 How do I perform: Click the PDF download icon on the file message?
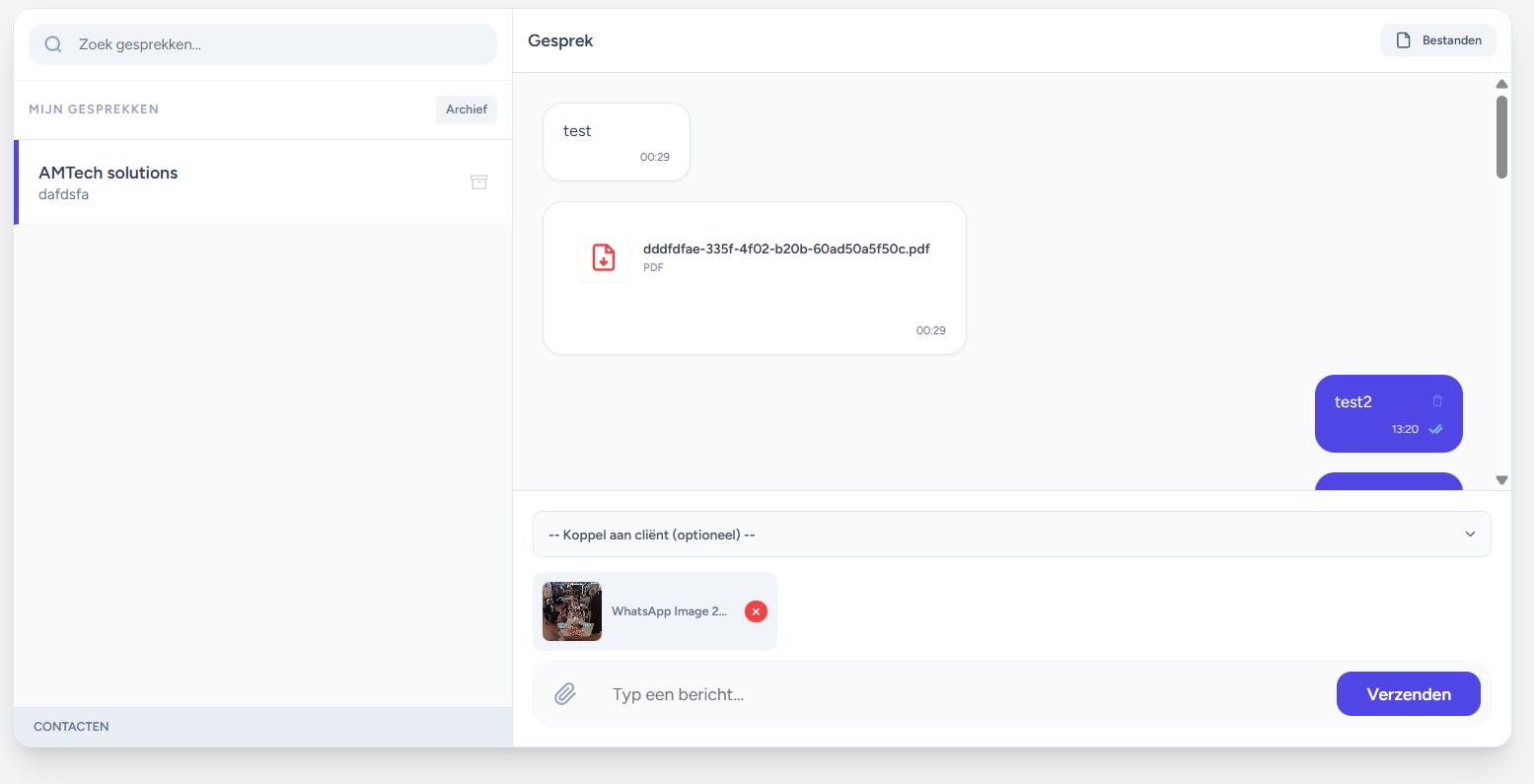click(603, 257)
